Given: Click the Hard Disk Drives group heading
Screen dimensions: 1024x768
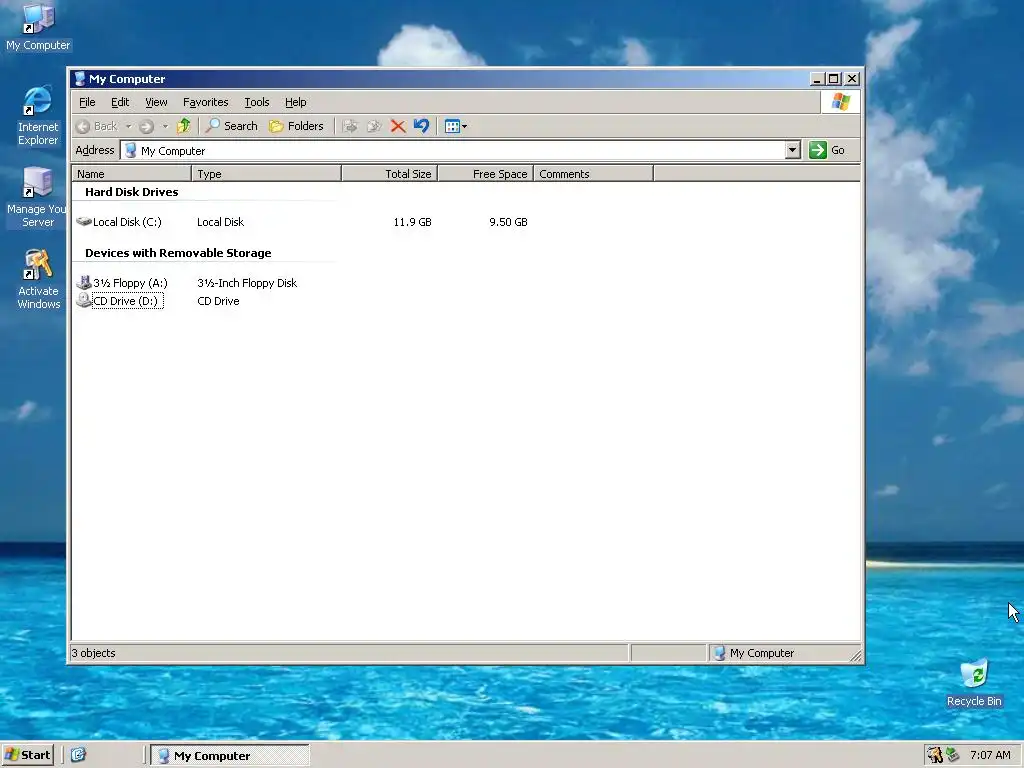Looking at the screenshot, I should [x=131, y=192].
